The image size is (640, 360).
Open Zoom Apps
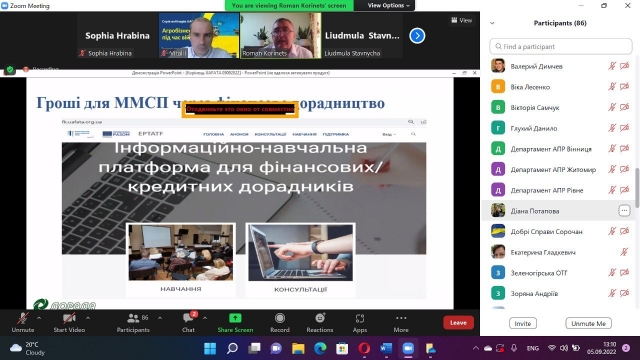pyautogui.click(x=360, y=322)
